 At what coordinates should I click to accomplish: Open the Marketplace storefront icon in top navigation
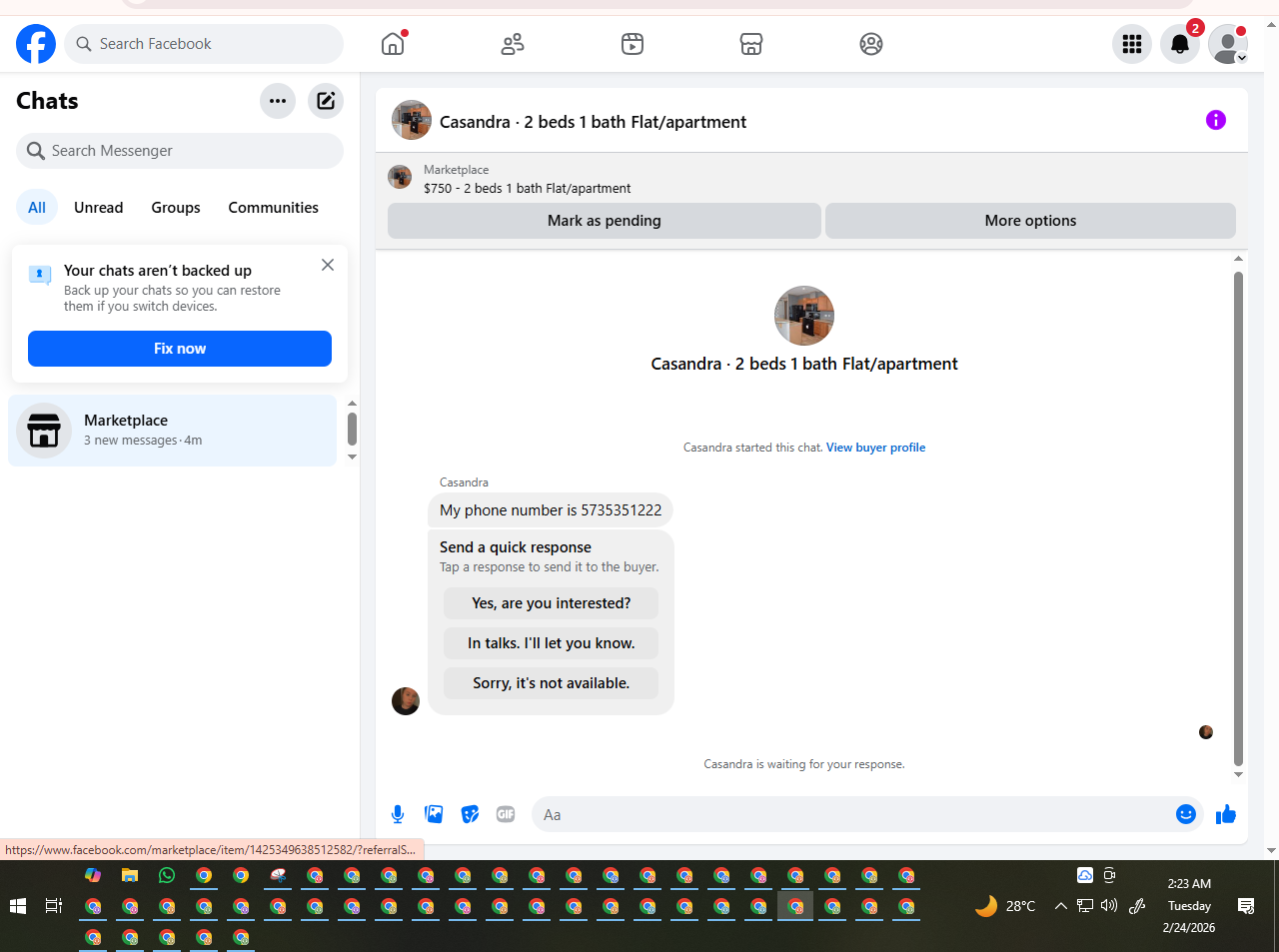click(x=751, y=44)
